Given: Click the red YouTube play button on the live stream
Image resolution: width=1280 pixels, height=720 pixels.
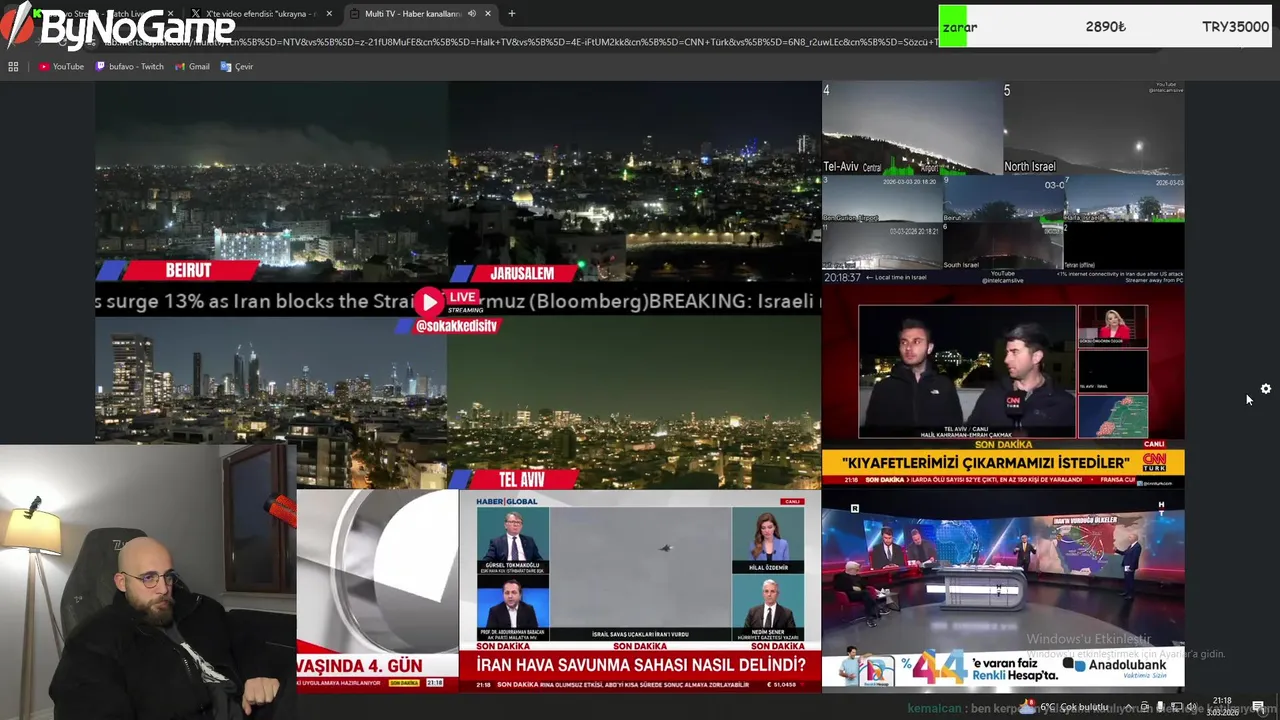Looking at the screenshot, I should tap(429, 301).
